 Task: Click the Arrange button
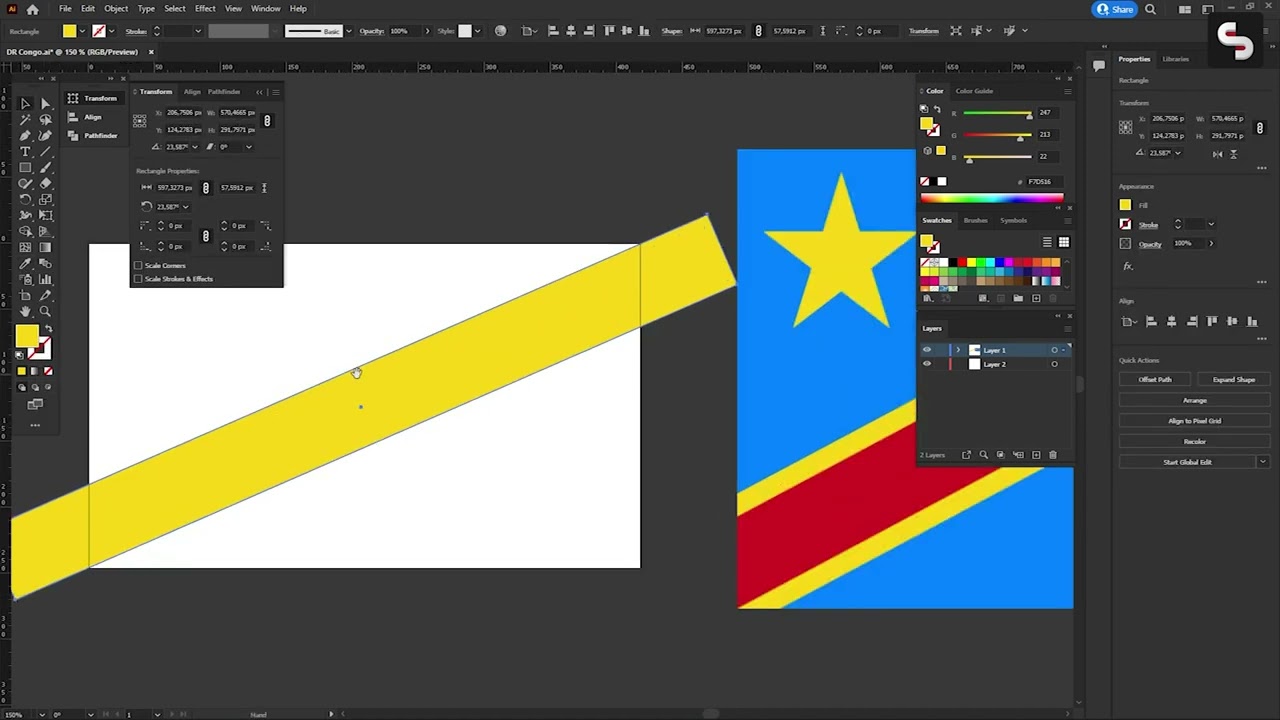pyautogui.click(x=1195, y=400)
